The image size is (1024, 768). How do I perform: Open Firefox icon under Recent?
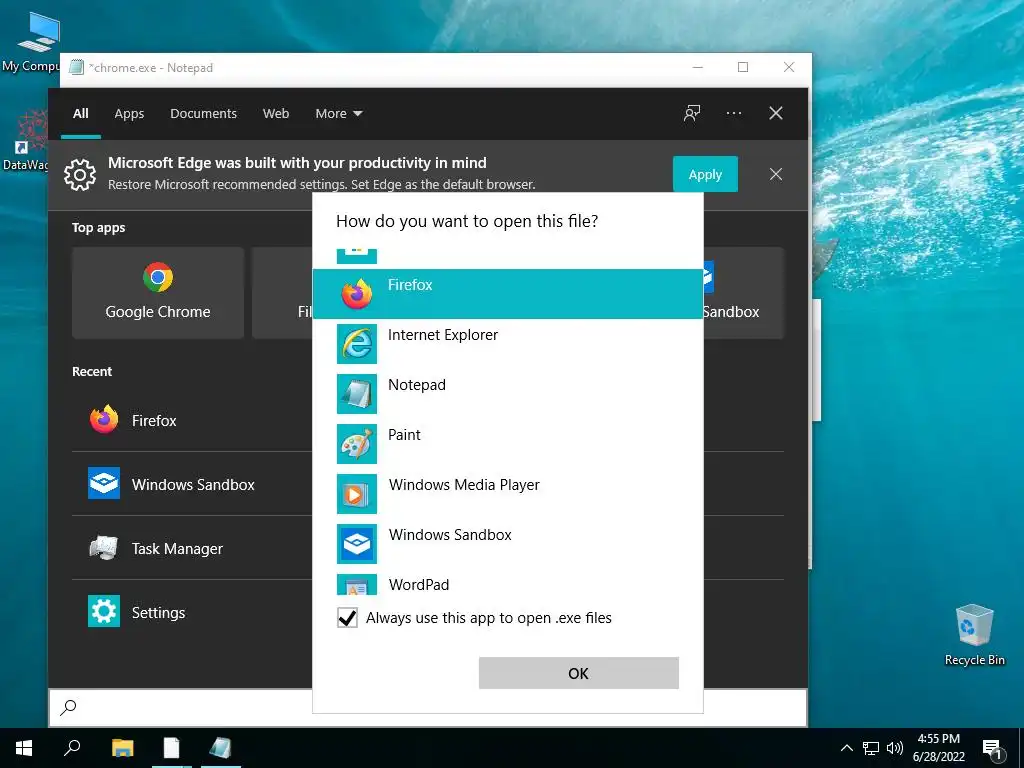104,419
